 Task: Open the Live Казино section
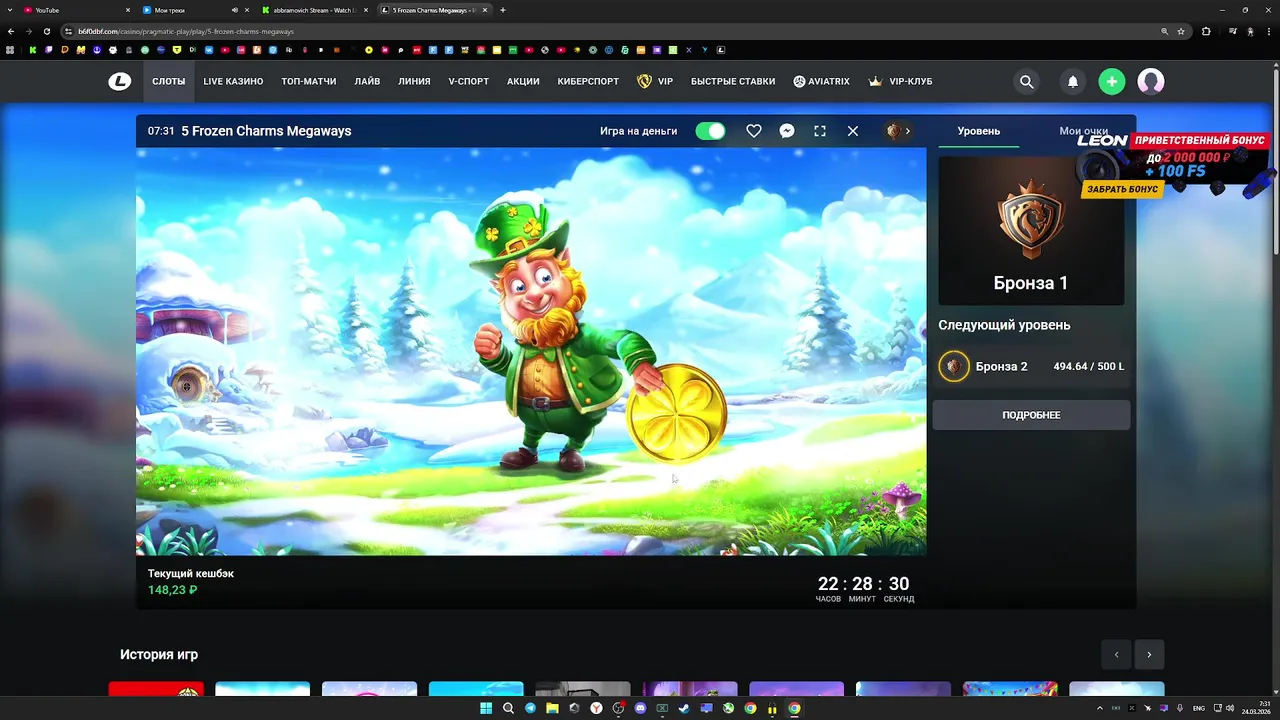pyautogui.click(x=233, y=81)
